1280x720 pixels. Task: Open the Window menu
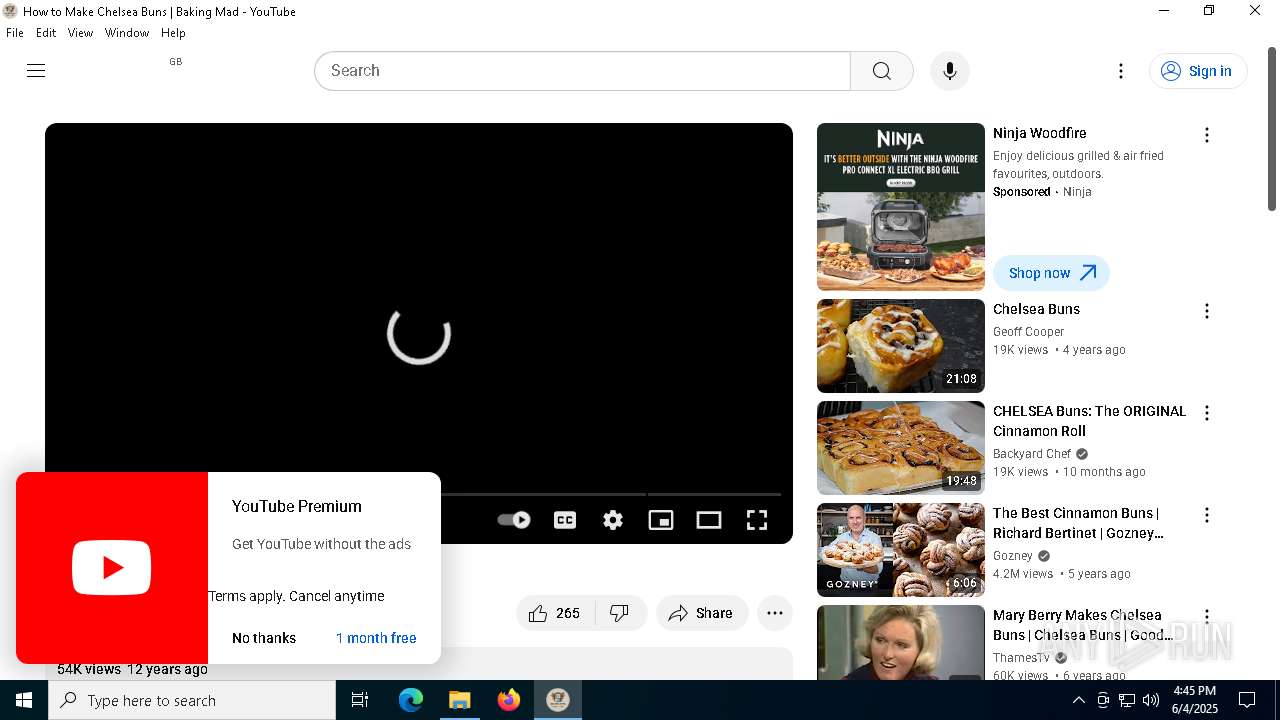(127, 33)
